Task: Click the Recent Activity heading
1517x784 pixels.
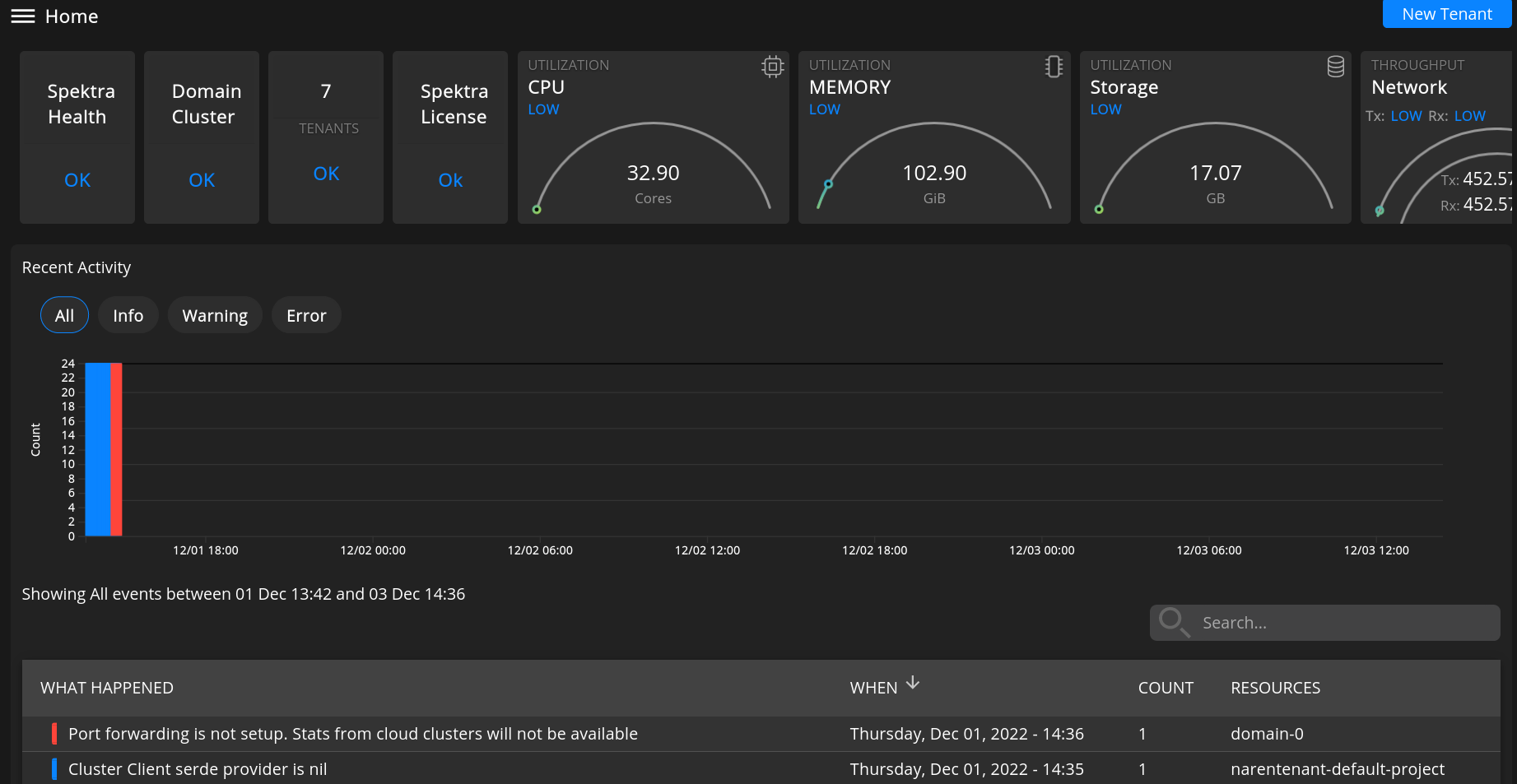Action: coord(77,267)
